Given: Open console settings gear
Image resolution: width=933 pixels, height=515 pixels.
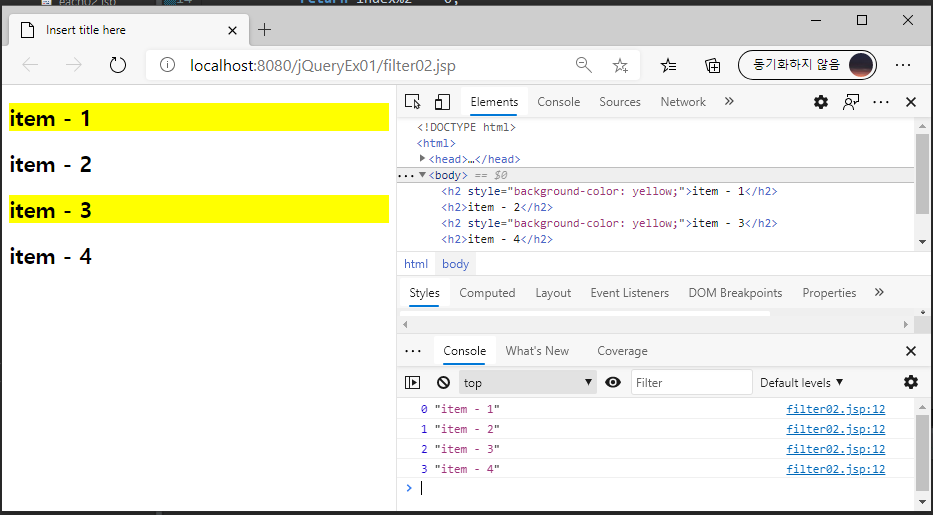Looking at the screenshot, I should coord(911,382).
